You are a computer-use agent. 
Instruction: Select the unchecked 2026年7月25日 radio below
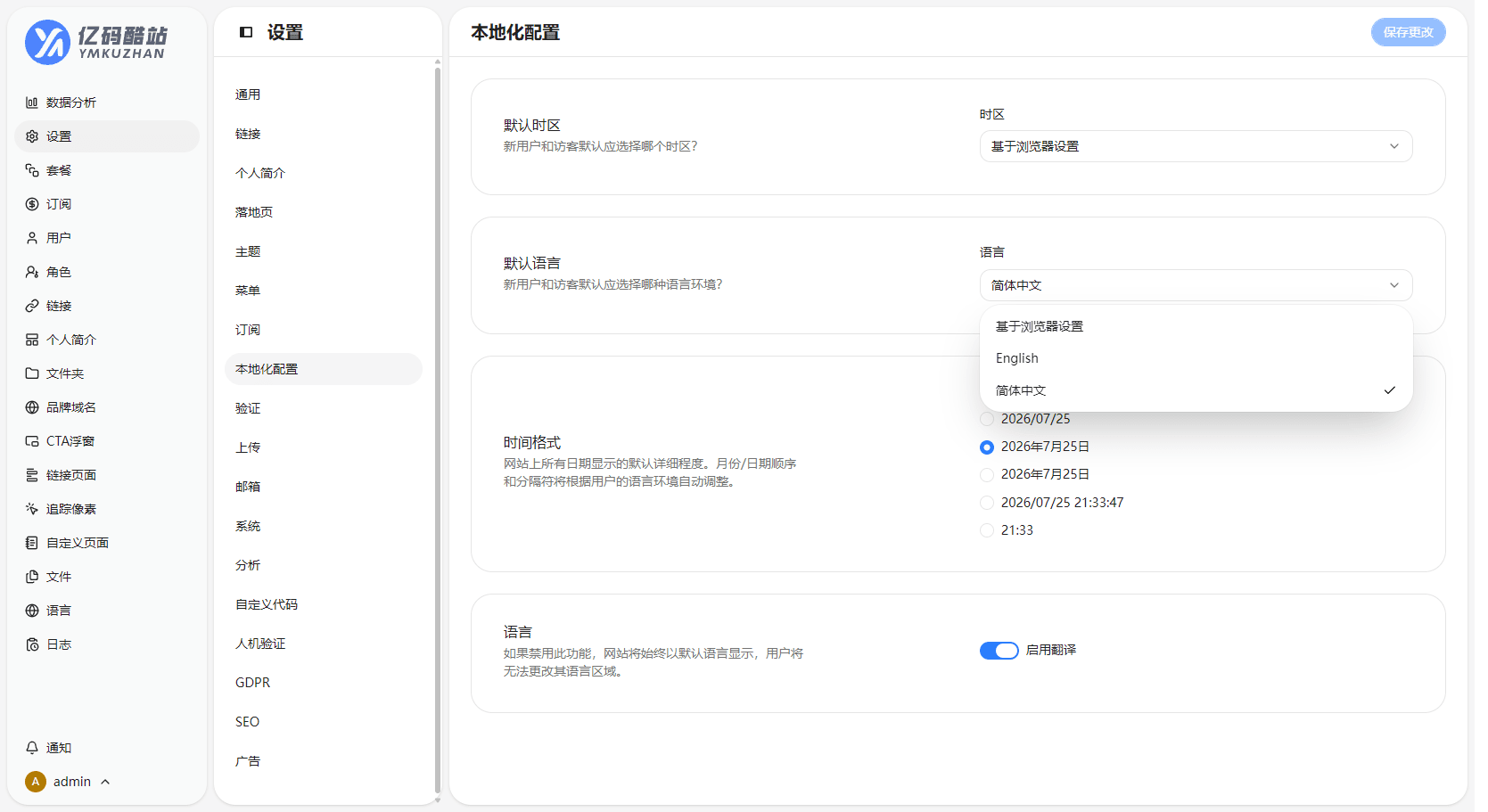click(x=987, y=474)
